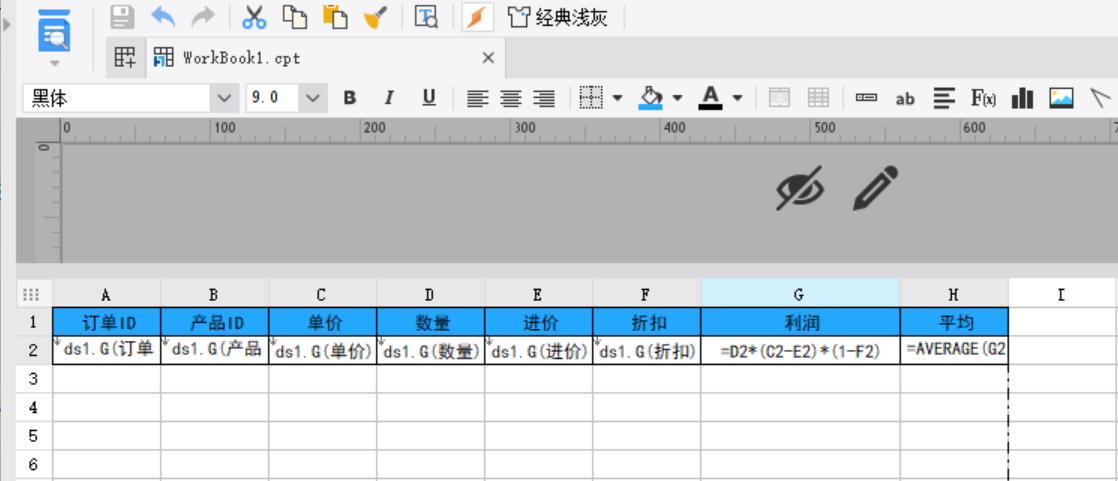Select the 单价 header cell
Screen dimensions: 1118x481
323,322
